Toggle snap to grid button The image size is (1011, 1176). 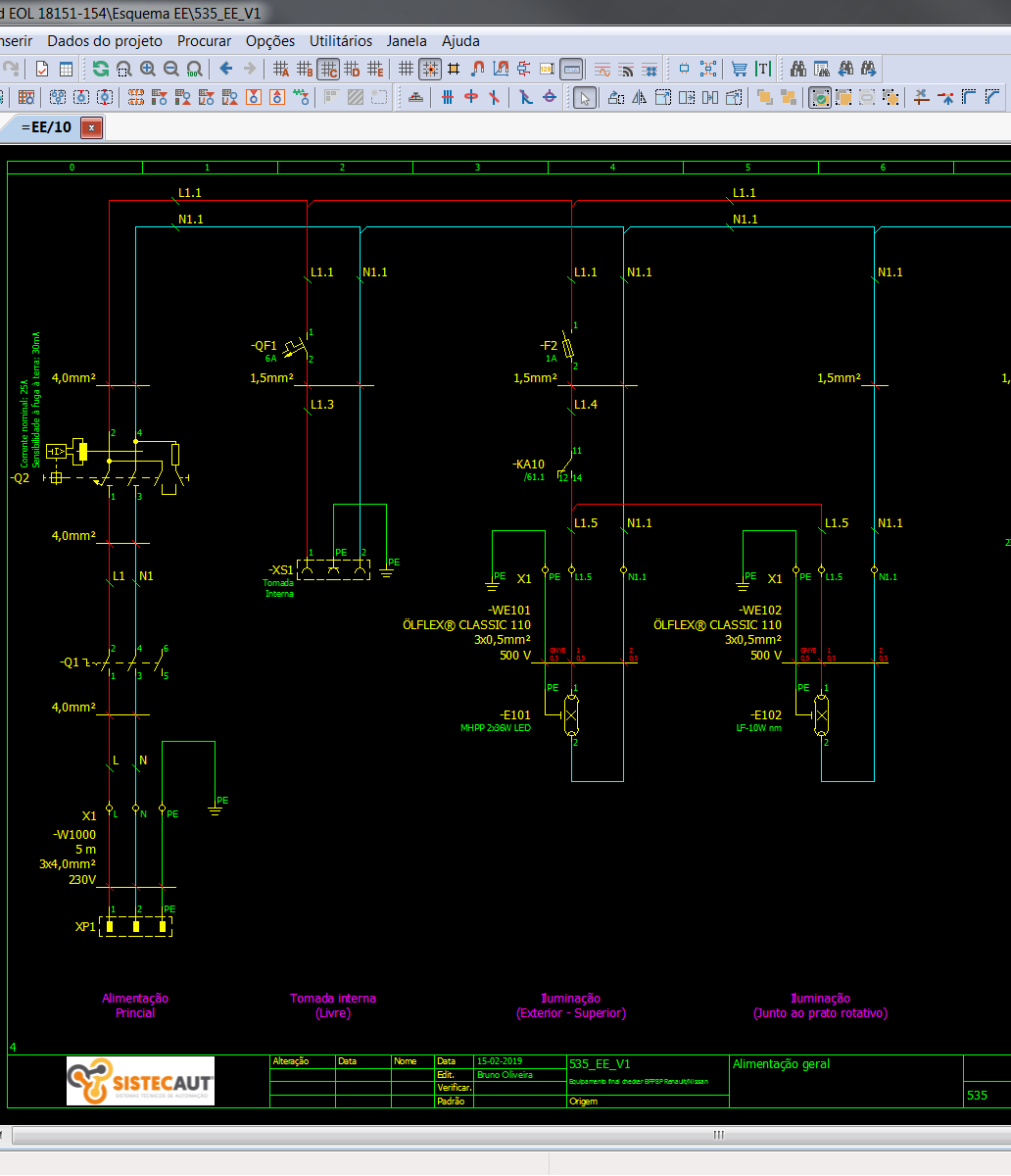[429, 69]
